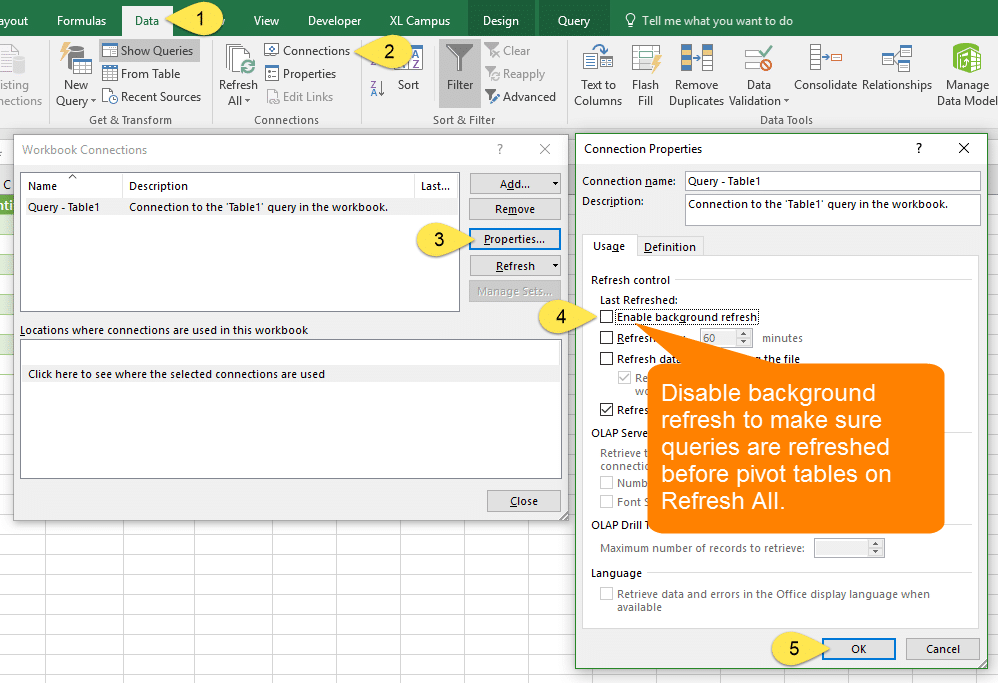Open the Consolidate tool

tap(825, 59)
